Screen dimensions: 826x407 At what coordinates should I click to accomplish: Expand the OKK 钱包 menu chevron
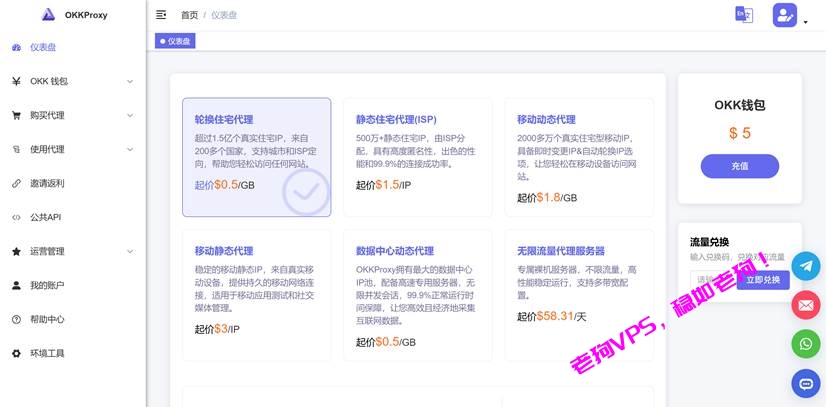point(130,82)
